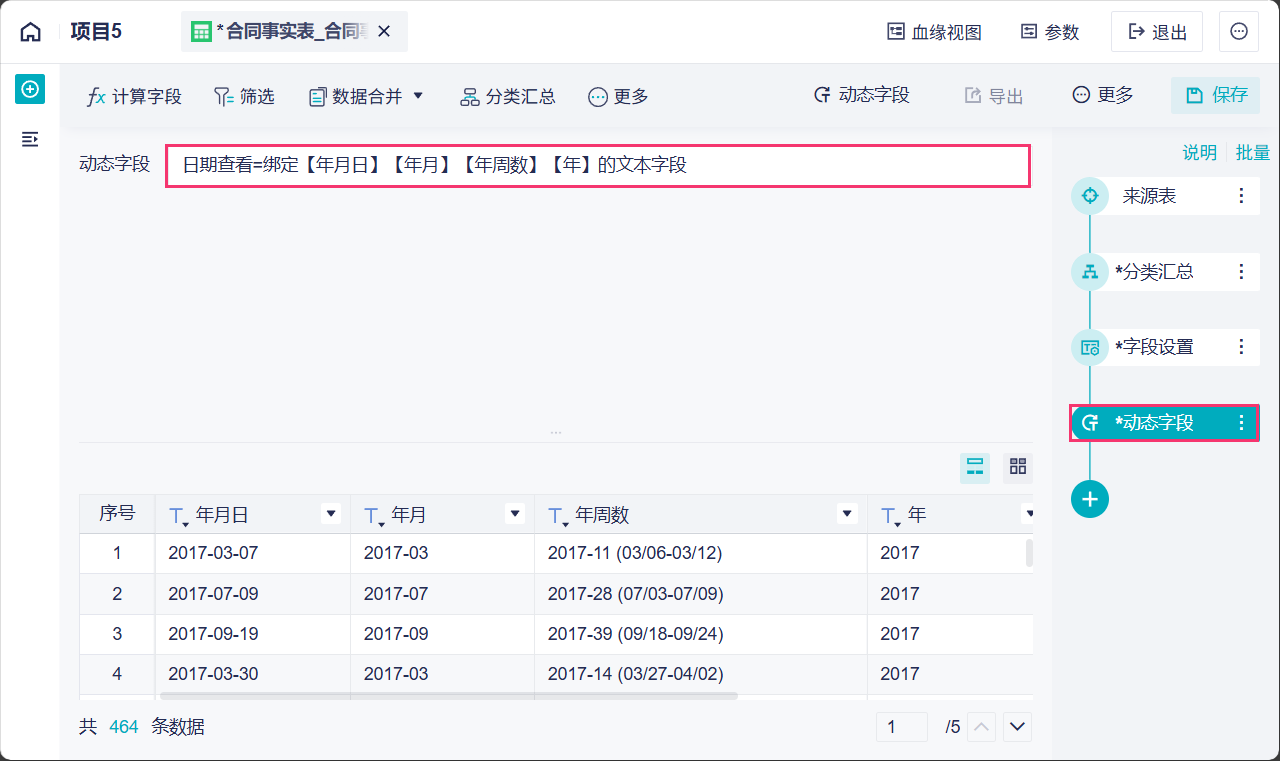Open 分类汇总 group summary
The image size is (1280, 761).
[x=508, y=96]
